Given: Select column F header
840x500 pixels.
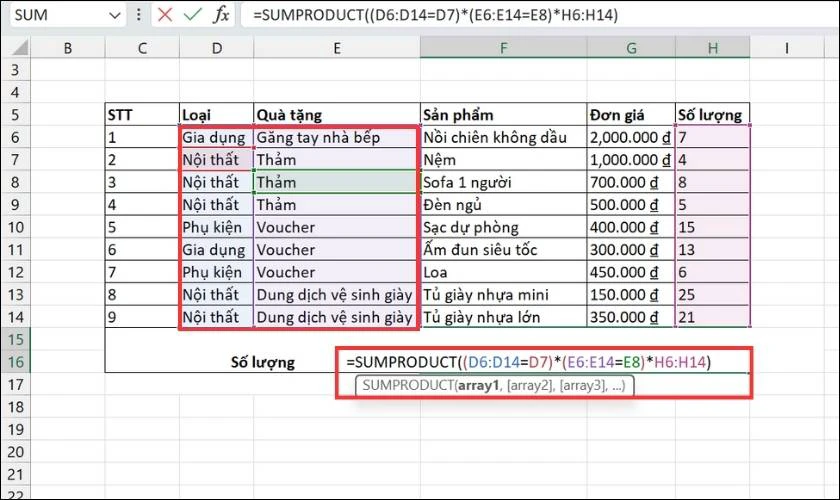Looking at the screenshot, I should (504, 48).
